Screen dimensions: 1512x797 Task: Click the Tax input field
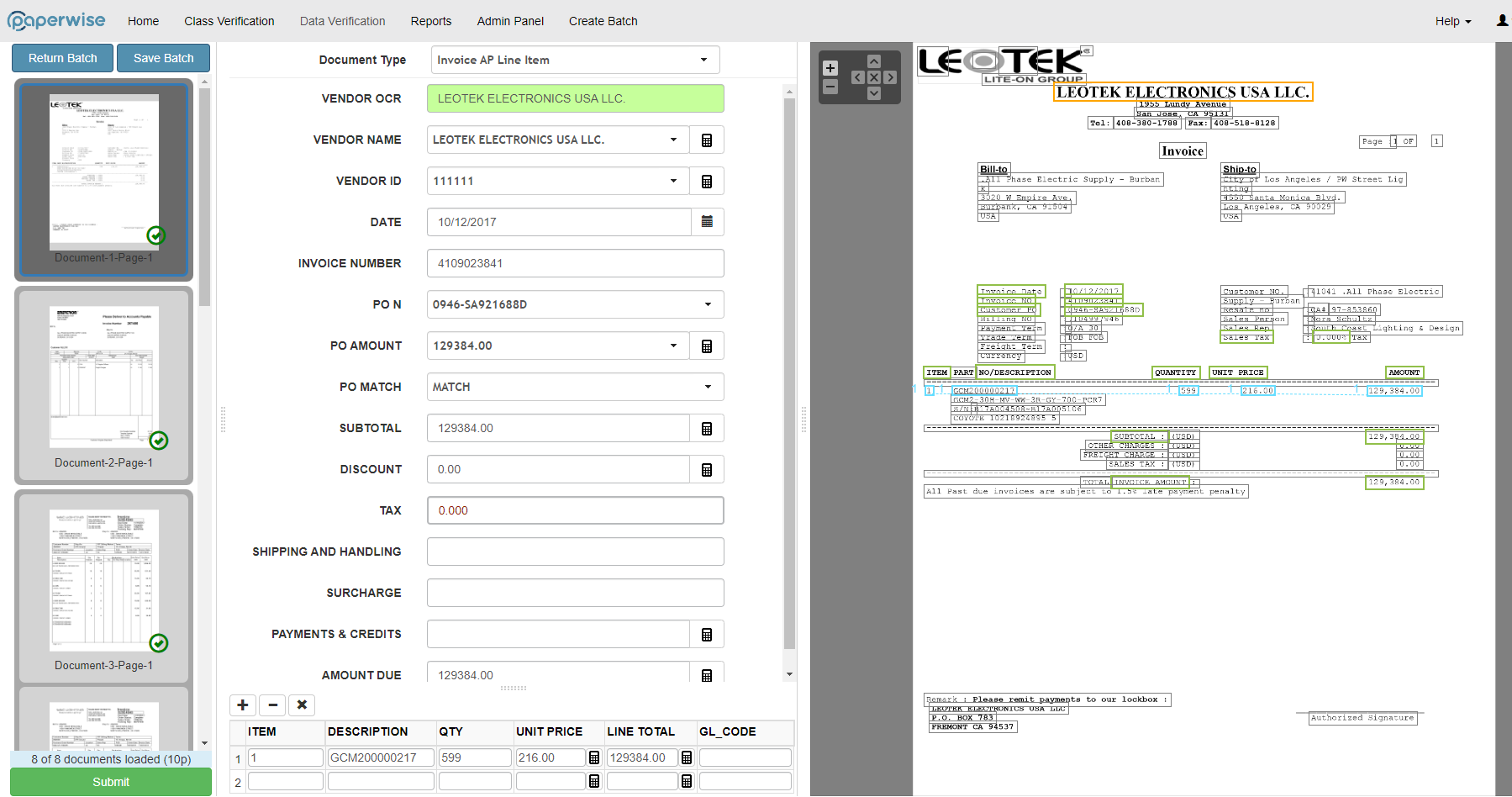pos(576,510)
